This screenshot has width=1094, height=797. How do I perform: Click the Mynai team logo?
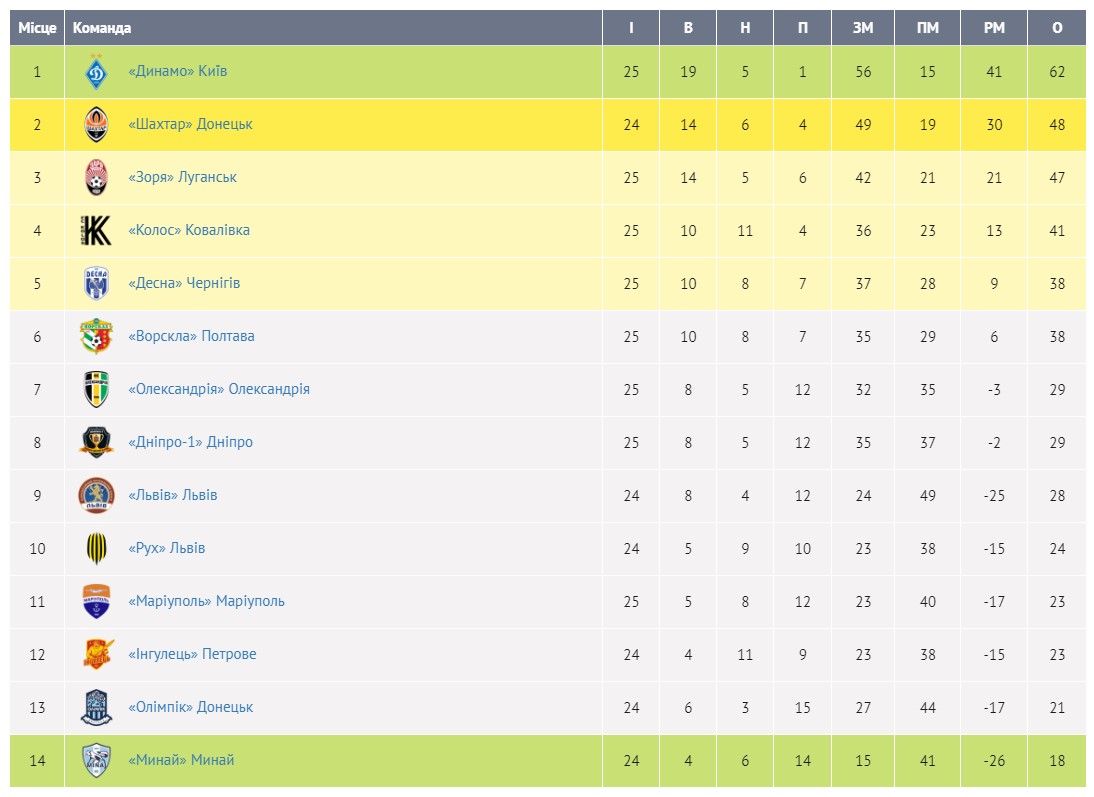(97, 761)
